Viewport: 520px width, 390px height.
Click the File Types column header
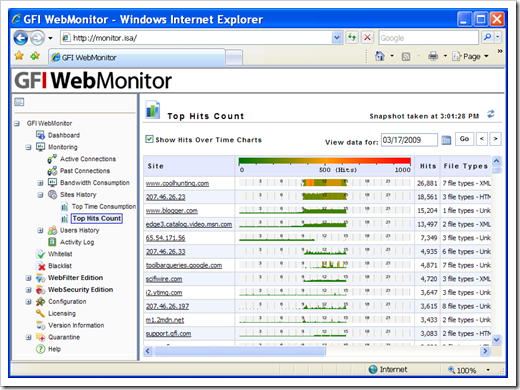tap(466, 166)
